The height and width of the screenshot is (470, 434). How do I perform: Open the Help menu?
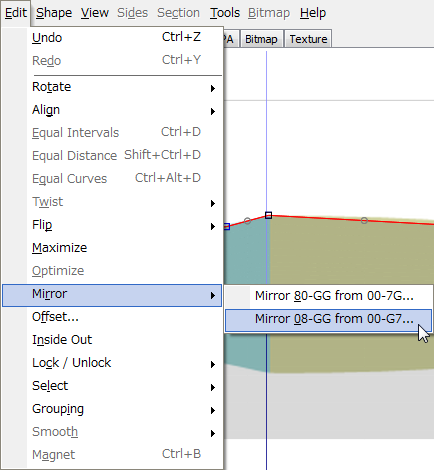pos(313,13)
